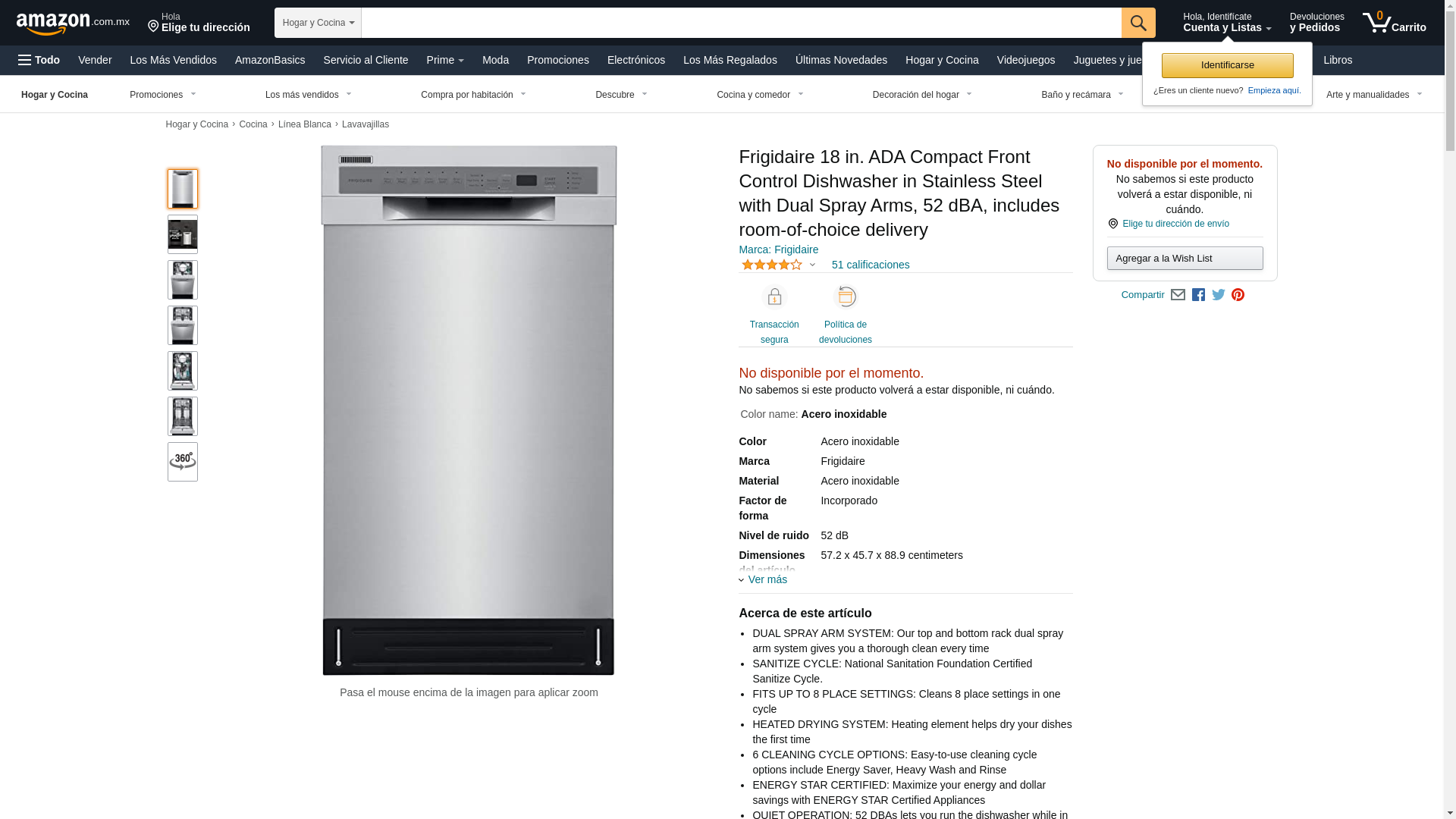1456x819 pixels.
Task: Share product on Facebook icon
Action: (1198, 295)
